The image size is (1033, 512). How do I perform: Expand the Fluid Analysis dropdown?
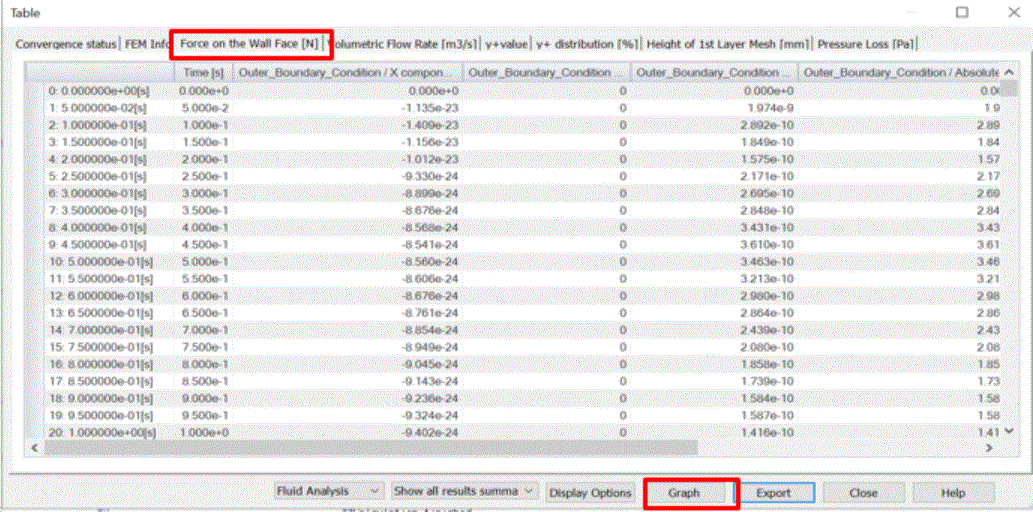coord(329,492)
